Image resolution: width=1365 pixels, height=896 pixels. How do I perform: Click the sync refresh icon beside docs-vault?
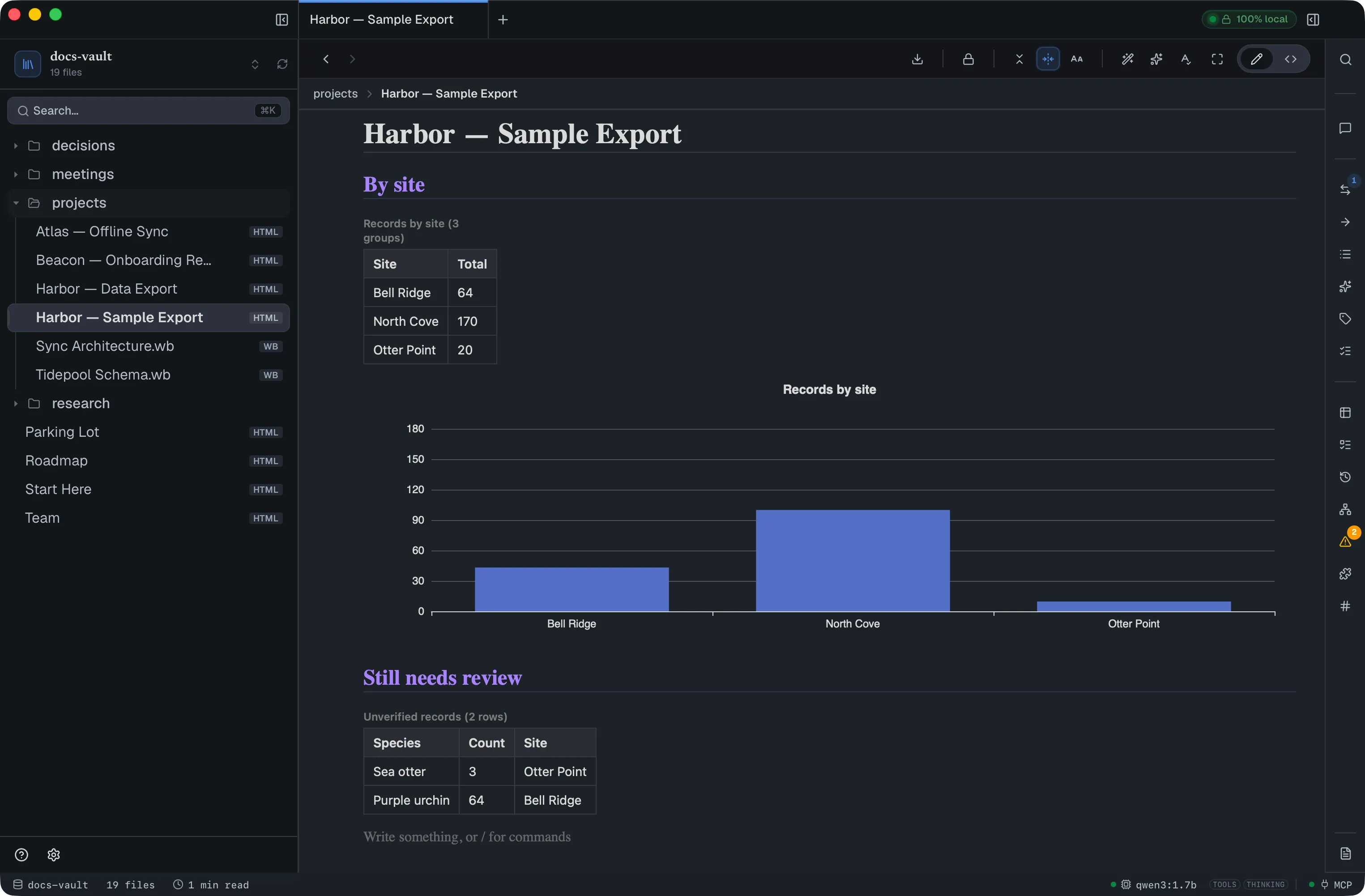click(x=282, y=64)
